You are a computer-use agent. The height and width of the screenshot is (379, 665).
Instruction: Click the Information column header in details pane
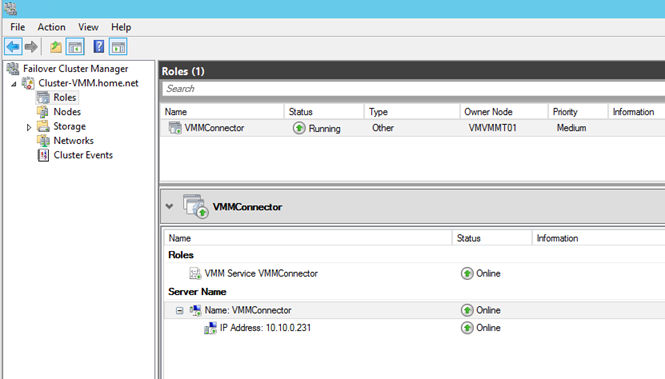click(x=598, y=238)
